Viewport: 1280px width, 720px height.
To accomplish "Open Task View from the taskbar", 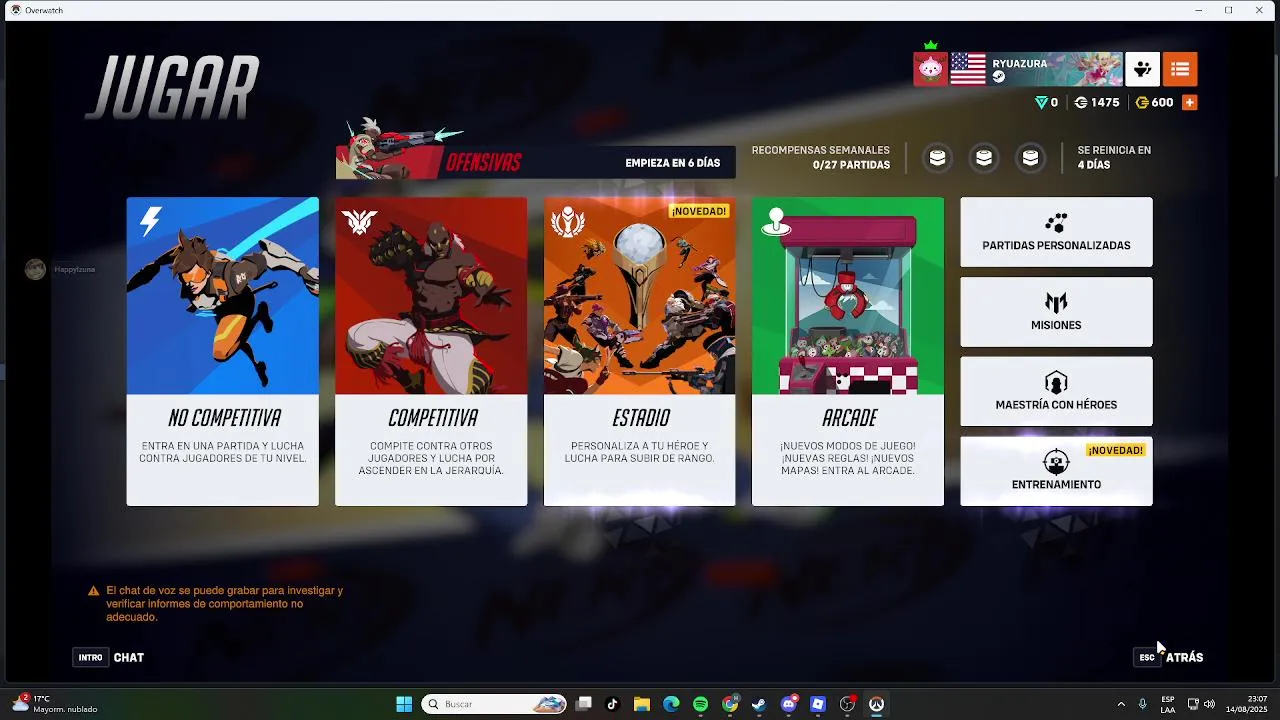I will click(584, 704).
